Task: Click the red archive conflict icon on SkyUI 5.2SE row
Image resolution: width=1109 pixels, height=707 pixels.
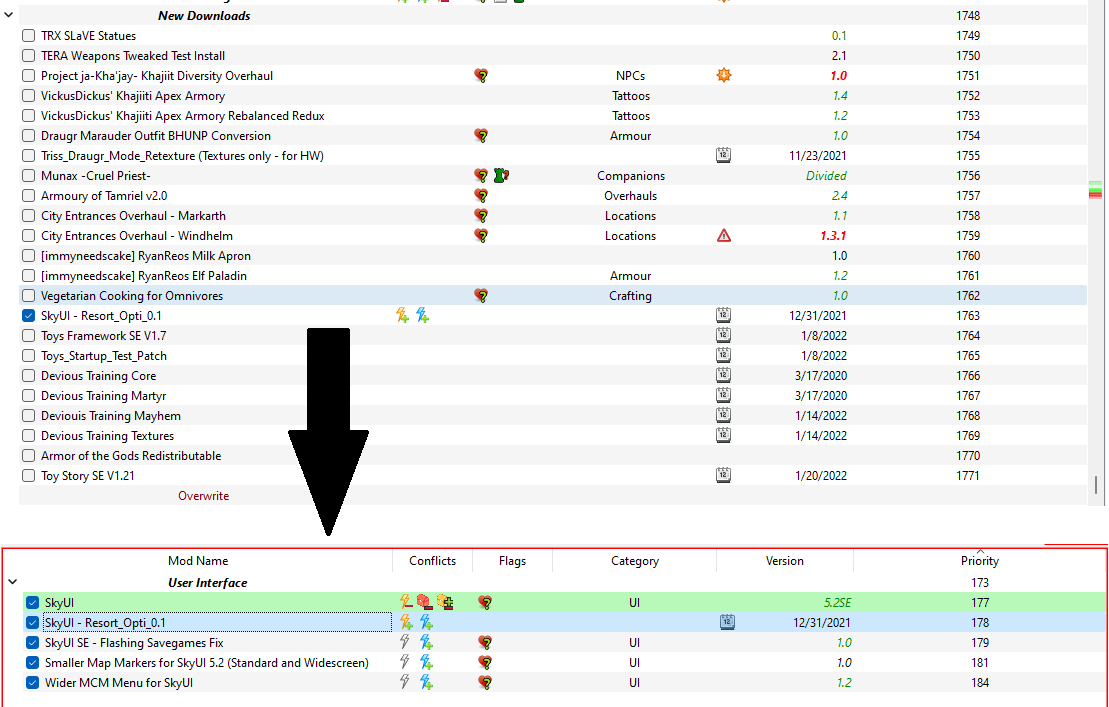Action: (x=424, y=602)
